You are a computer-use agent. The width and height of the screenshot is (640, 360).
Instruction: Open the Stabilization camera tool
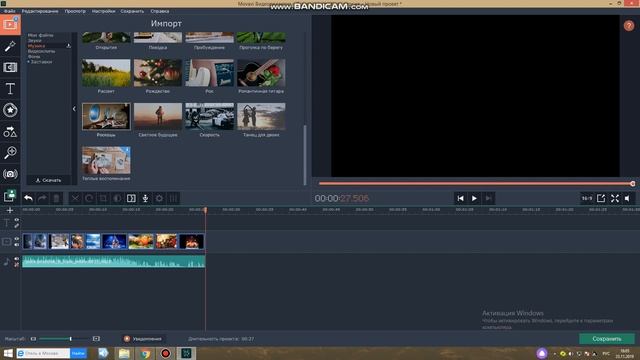coord(10,174)
